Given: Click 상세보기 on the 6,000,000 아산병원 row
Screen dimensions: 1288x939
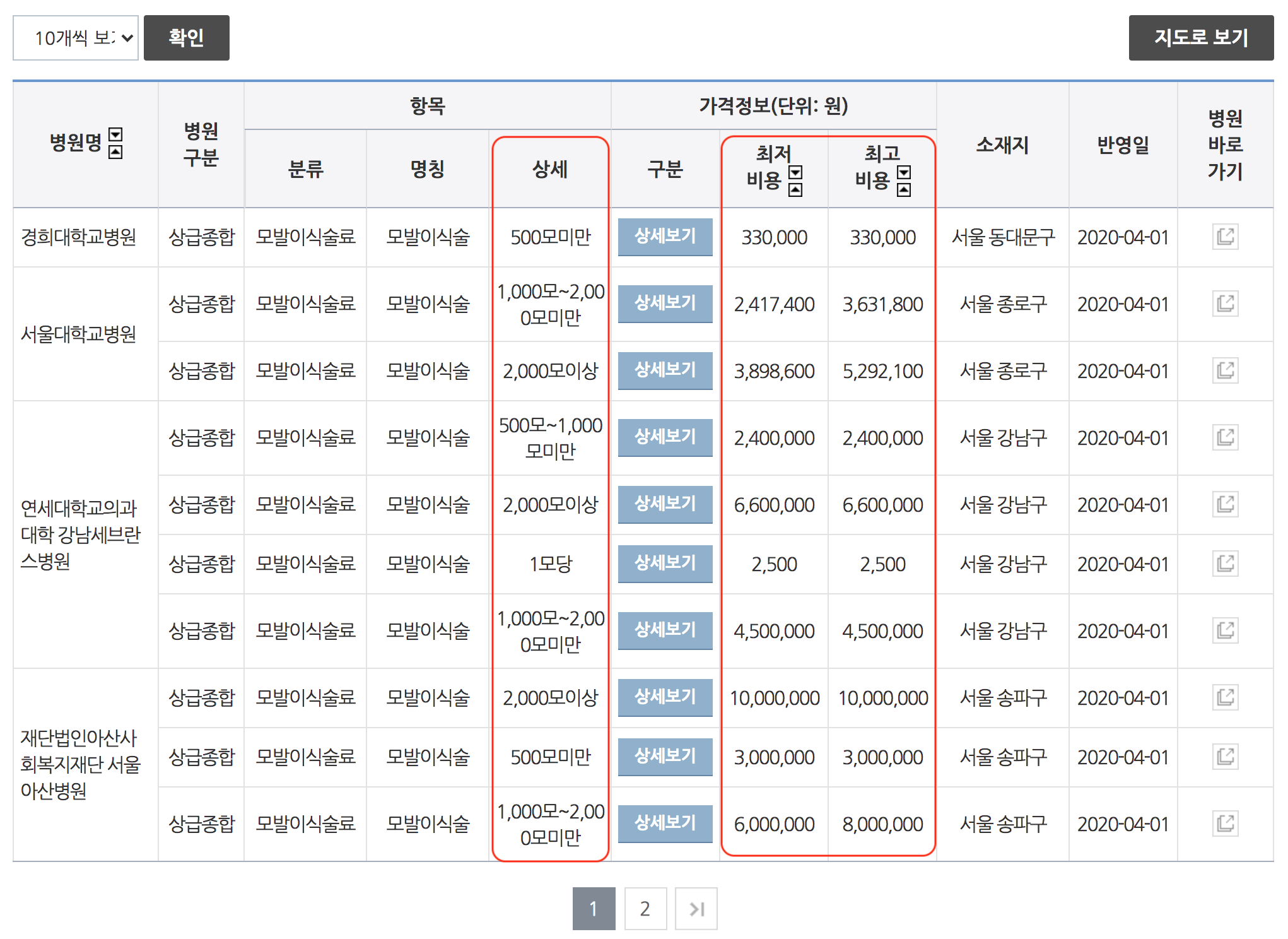Looking at the screenshot, I should pyautogui.click(x=665, y=823).
